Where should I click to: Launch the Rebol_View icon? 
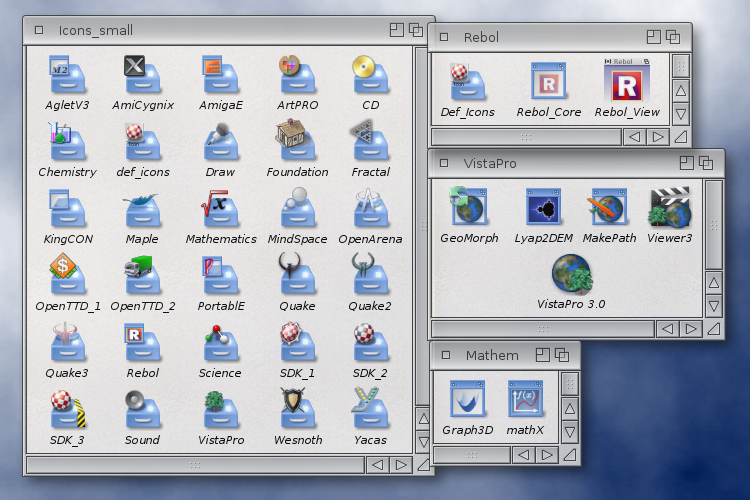[x=627, y=80]
